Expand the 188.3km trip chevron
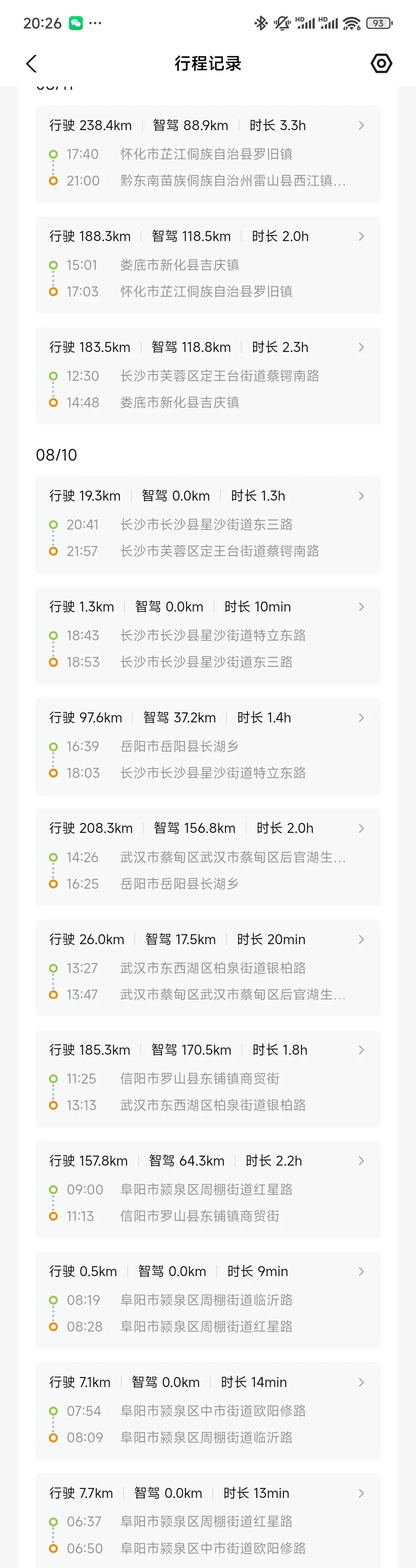Viewport: 416px width, 1568px height. (361, 236)
